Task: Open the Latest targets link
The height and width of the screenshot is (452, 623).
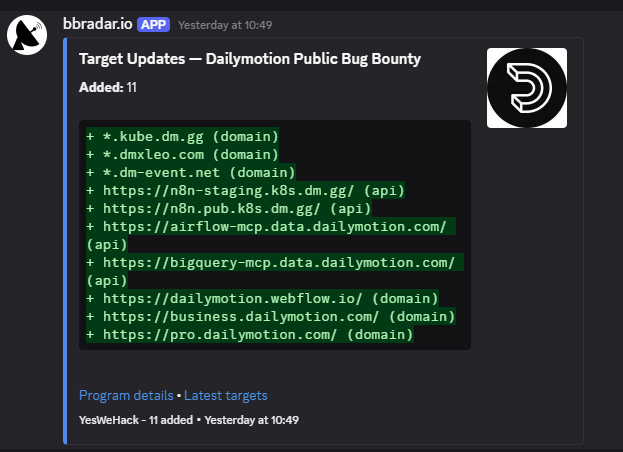Action: point(226,395)
